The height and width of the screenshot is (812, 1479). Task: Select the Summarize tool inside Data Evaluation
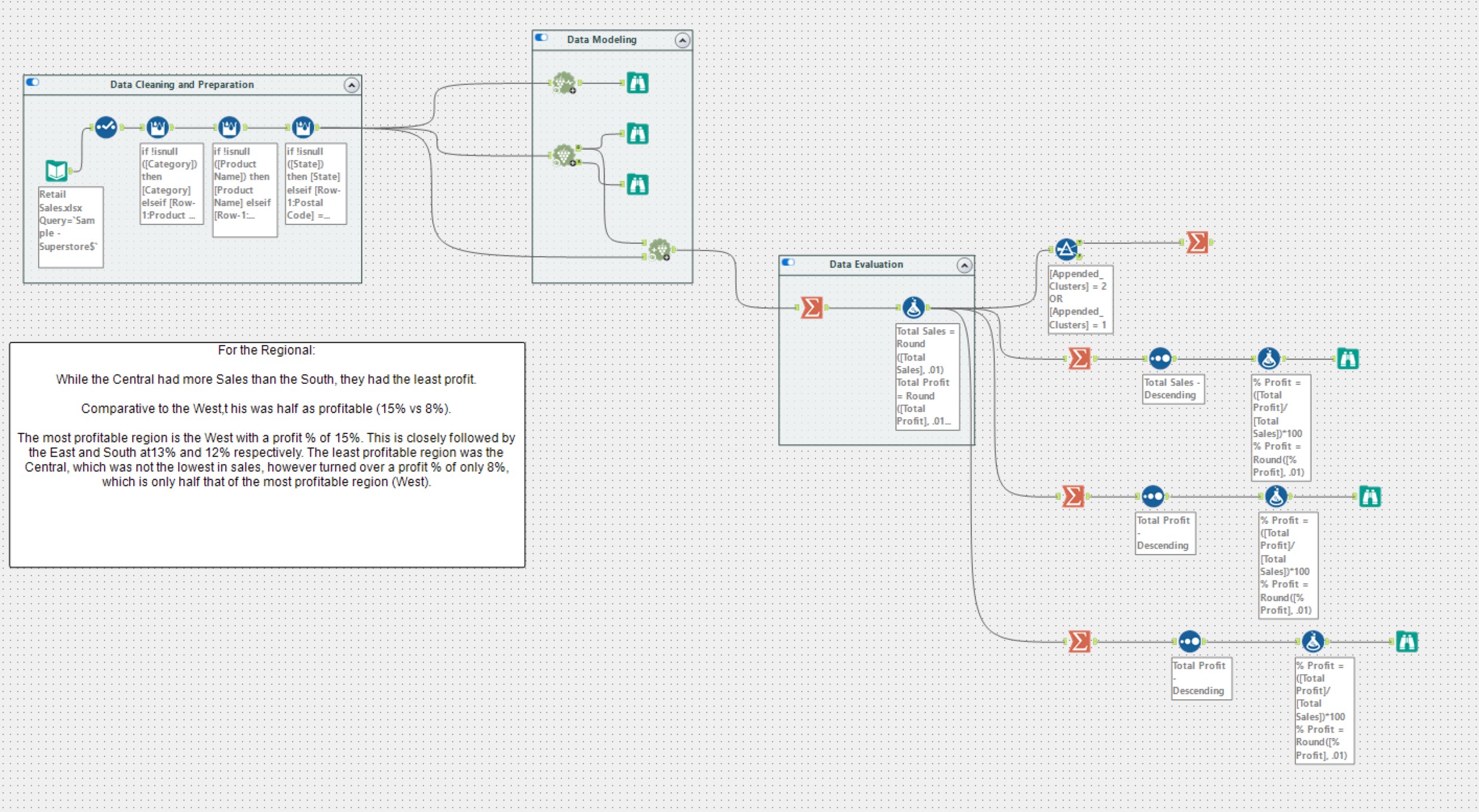pyautogui.click(x=811, y=308)
